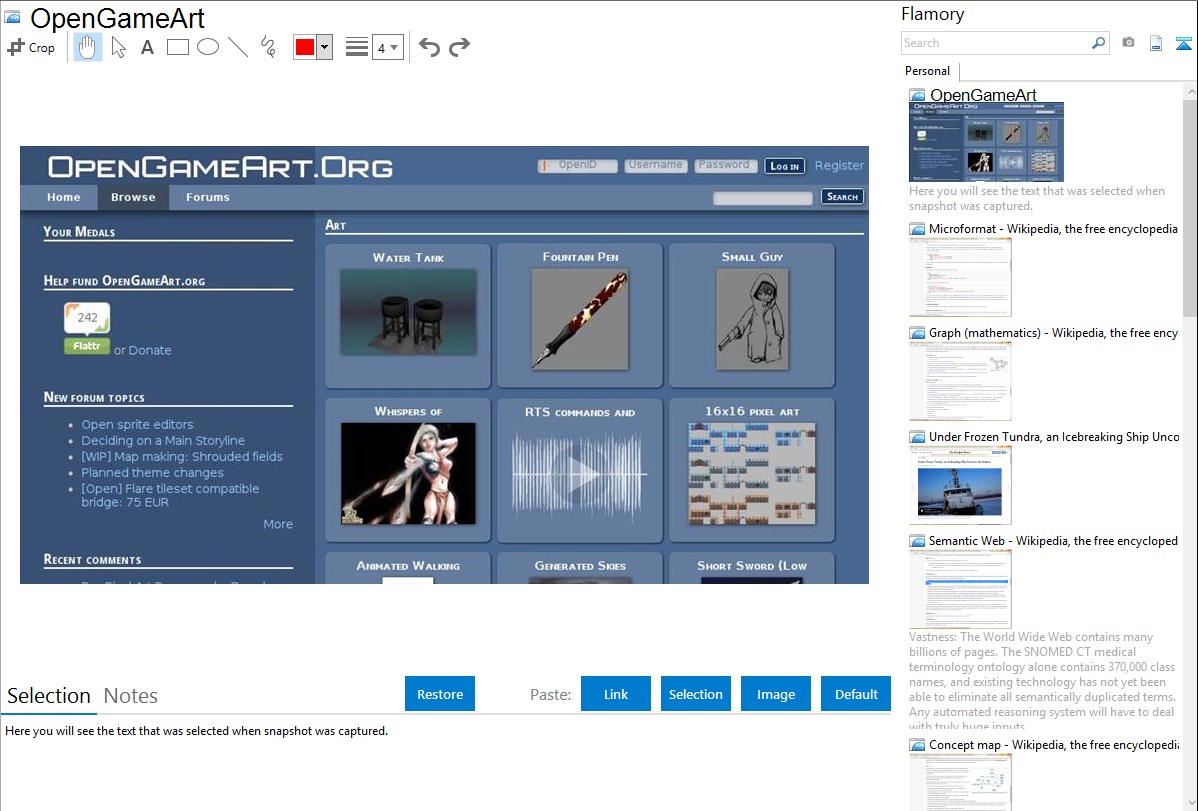Click the Link paste button
This screenshot has height=811, width=1198.
616,694
